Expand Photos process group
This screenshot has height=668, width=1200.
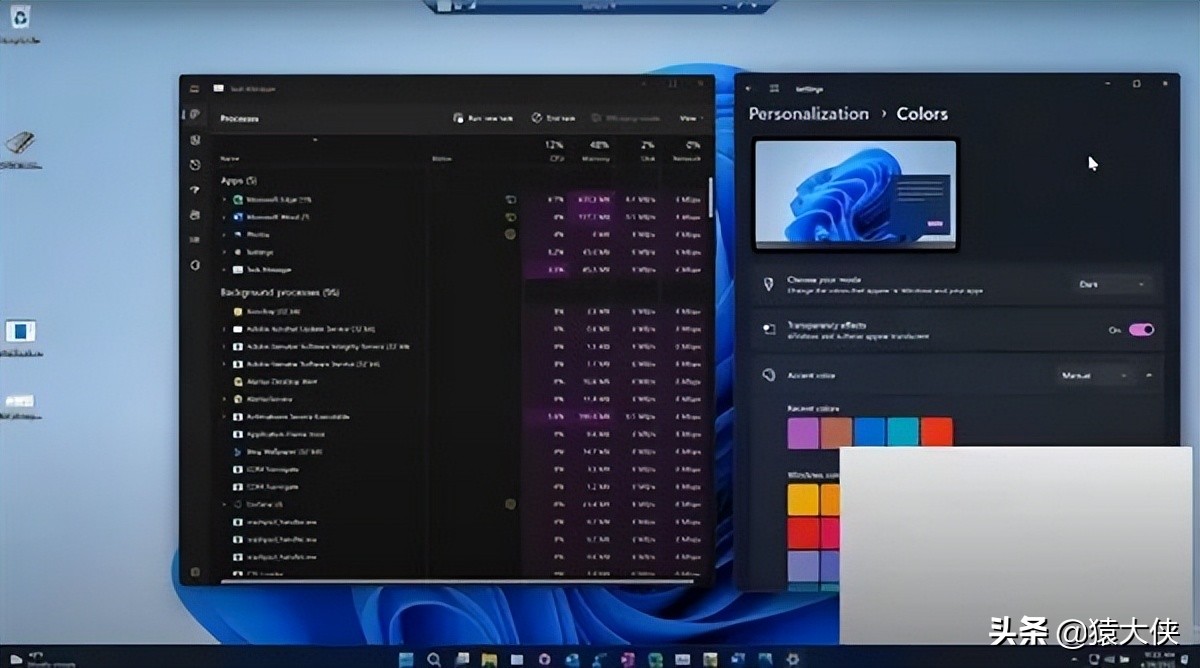tap(224, 234)
